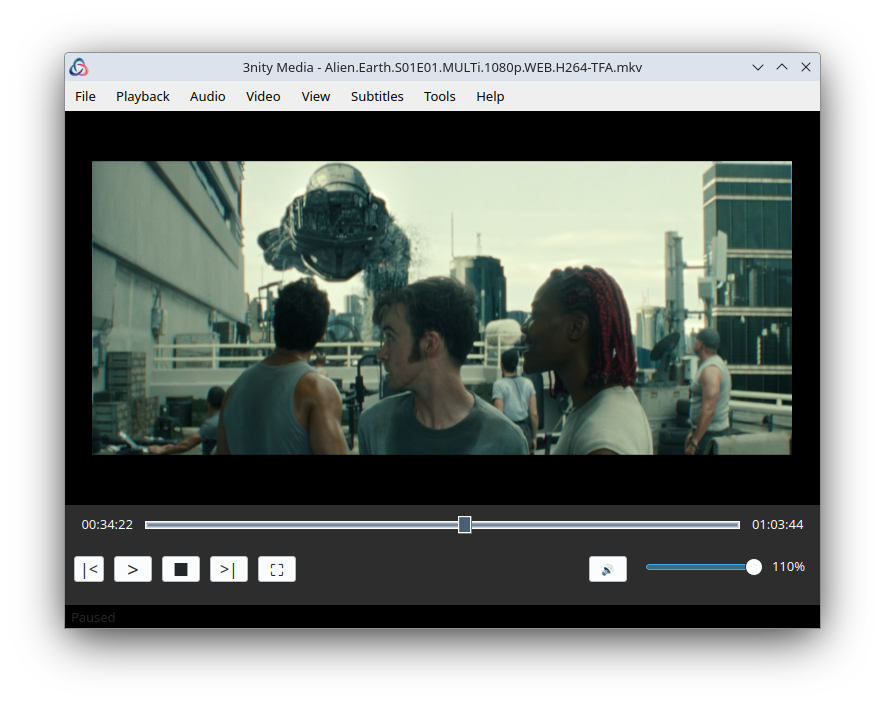Open the View menu

point(316,97)
